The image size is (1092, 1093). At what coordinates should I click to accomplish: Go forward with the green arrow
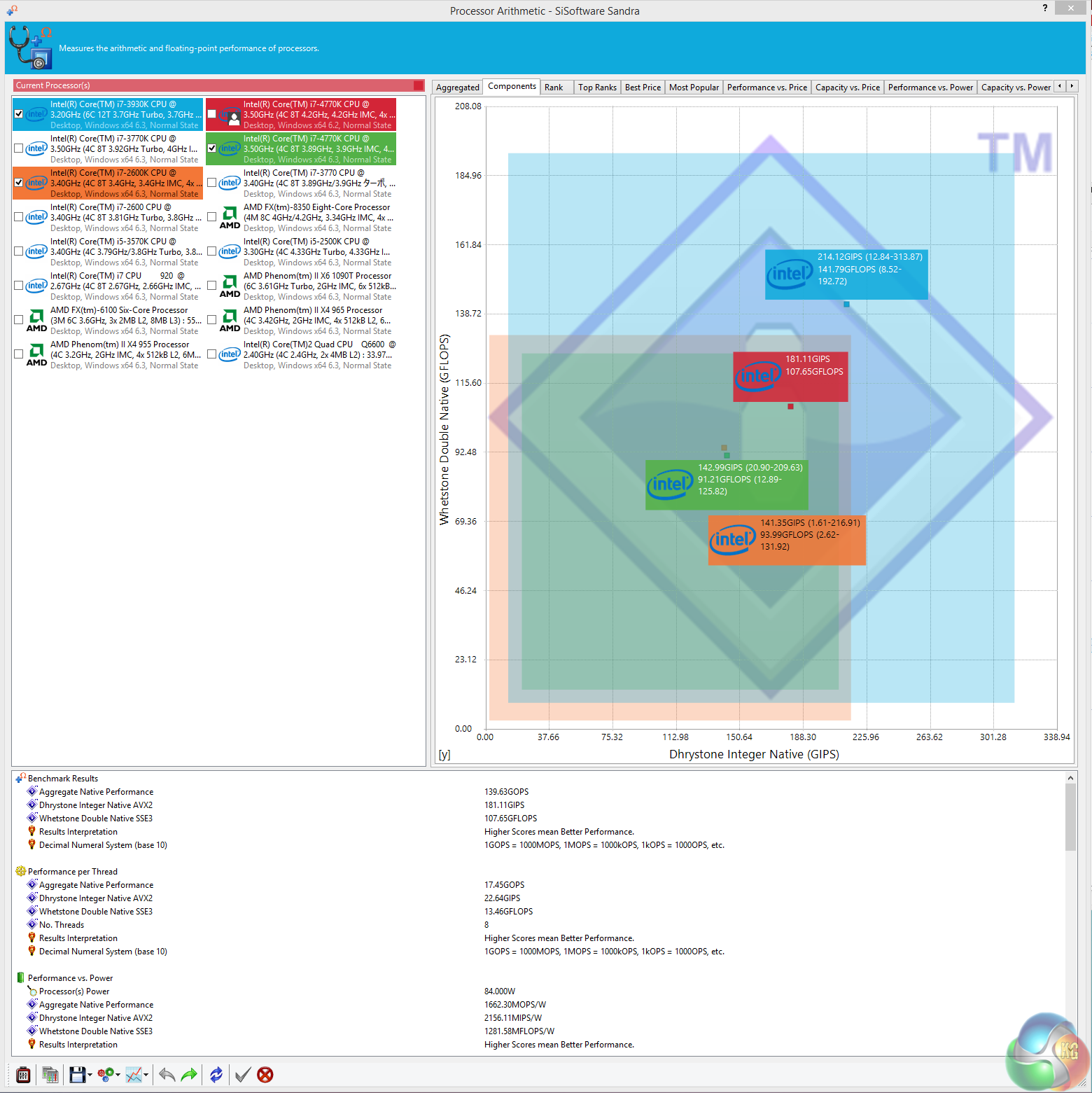point(189,1075)
